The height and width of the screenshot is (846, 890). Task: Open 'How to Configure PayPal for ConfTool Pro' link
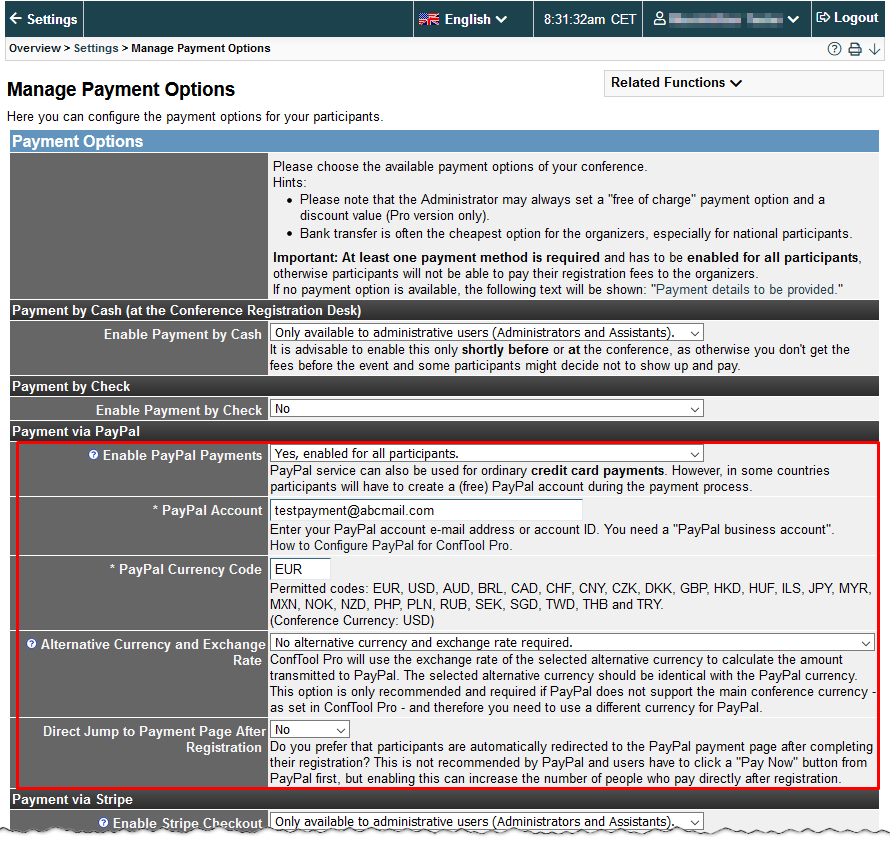(x=391, y=546)
